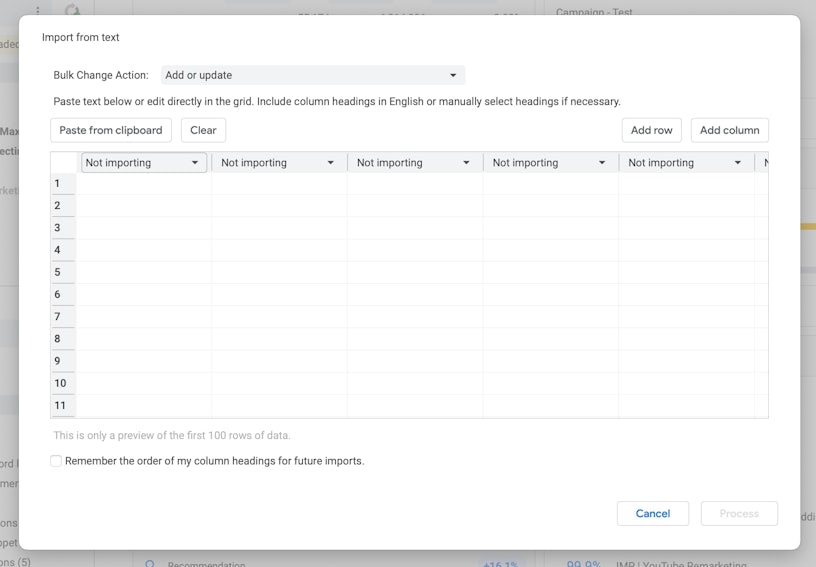
Task: Open fourth column heading dropdown
Action: click(550, 163)
